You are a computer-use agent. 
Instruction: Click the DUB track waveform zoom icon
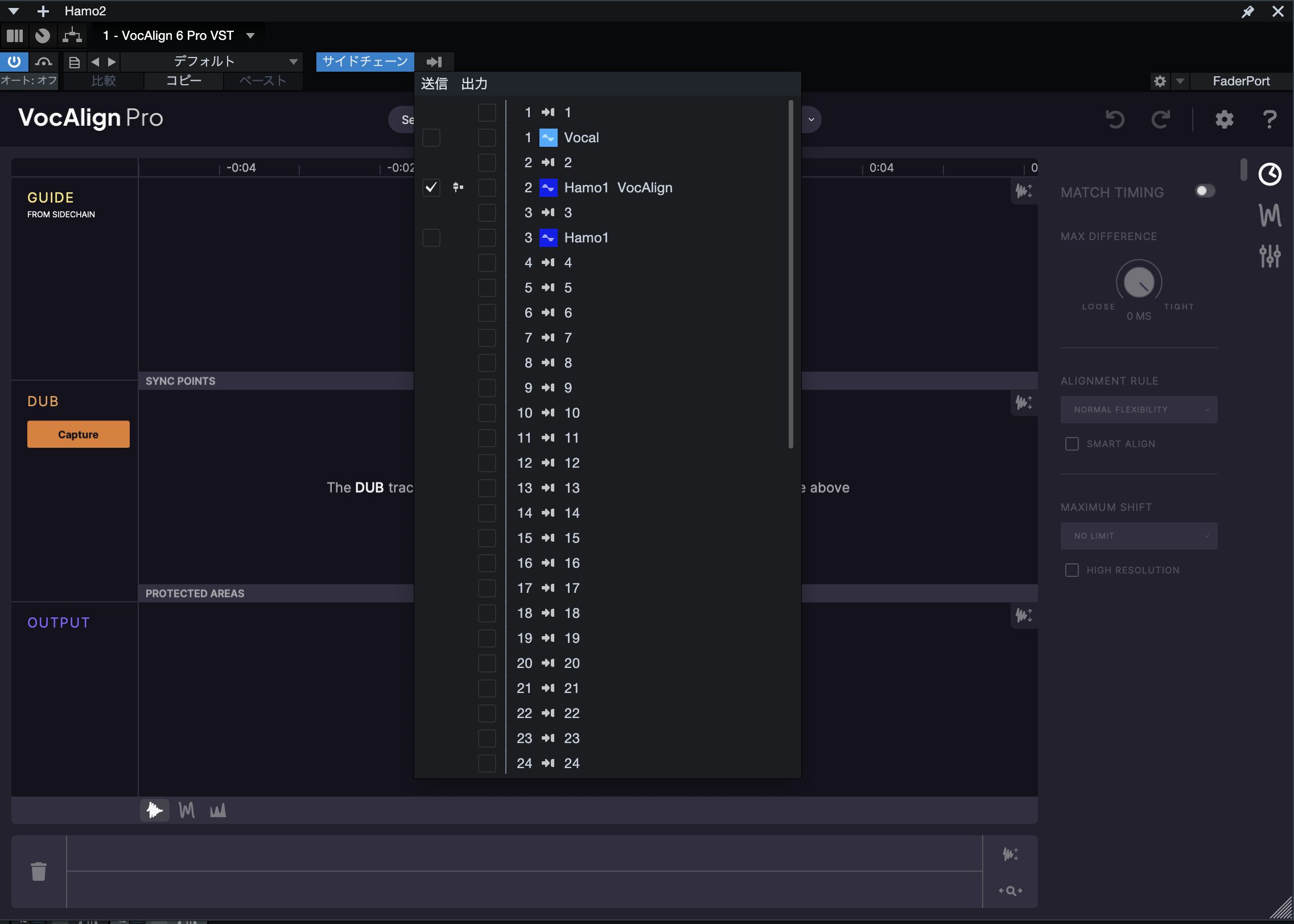(x=1024, y=403)
